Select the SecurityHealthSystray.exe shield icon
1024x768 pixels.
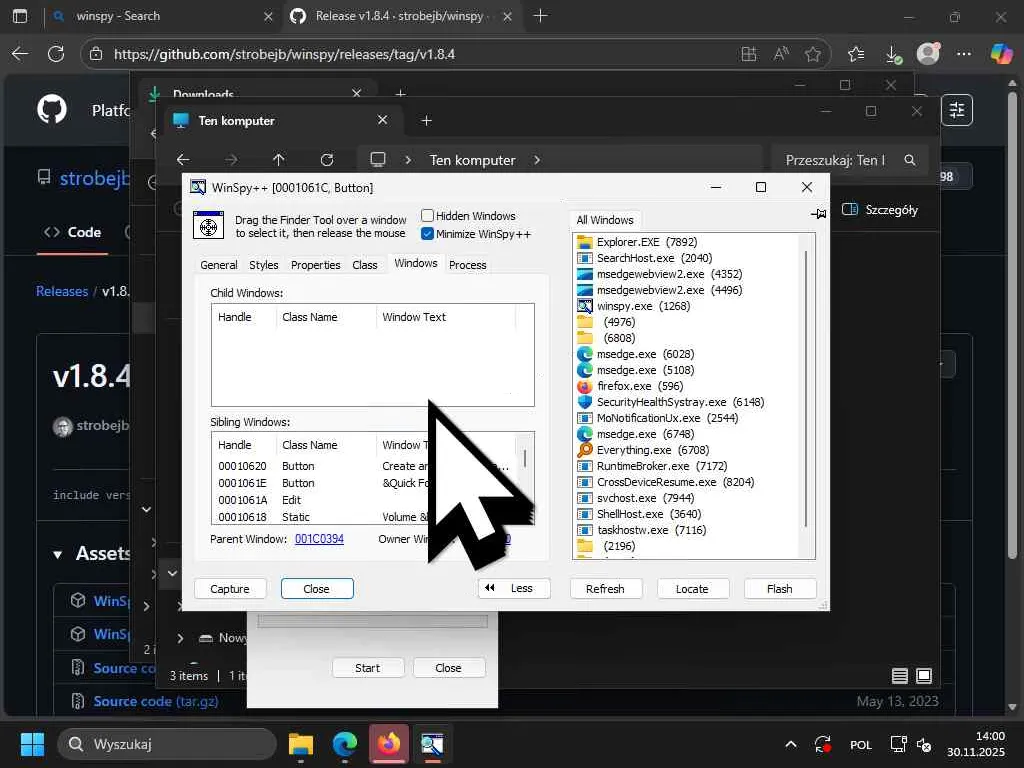[584, 402]
